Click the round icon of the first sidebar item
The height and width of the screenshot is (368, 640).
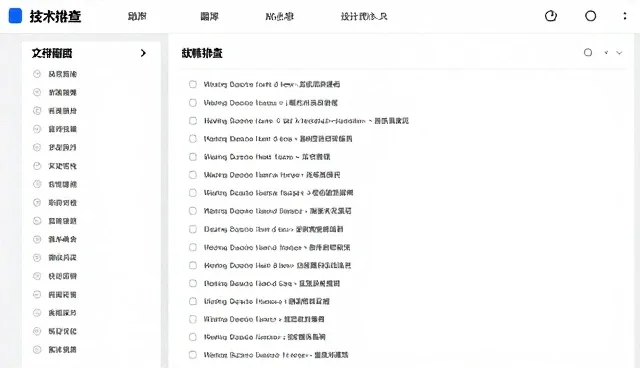(37, 74)
